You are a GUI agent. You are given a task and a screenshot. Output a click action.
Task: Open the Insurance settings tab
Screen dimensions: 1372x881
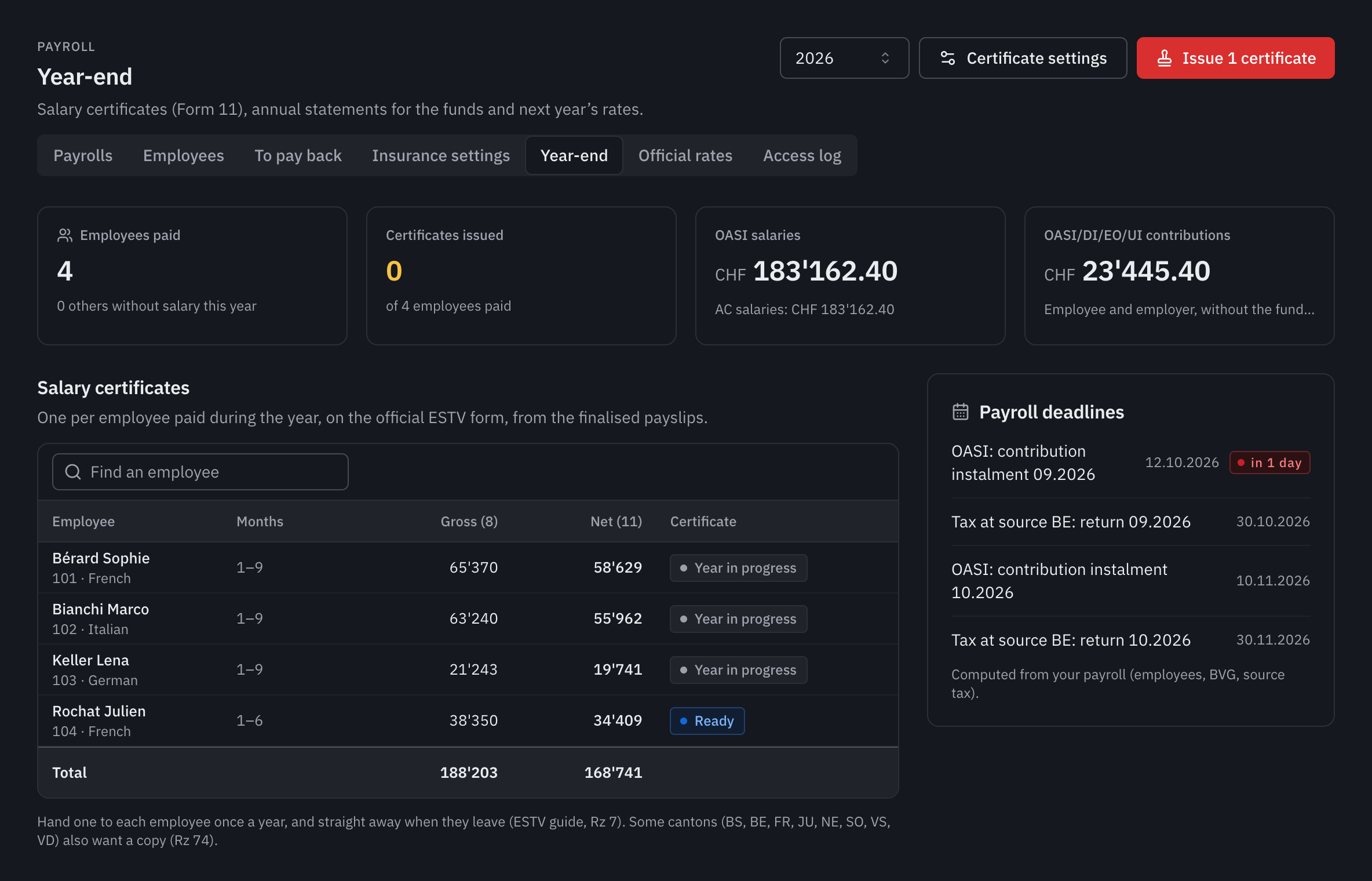coord(440,155)
